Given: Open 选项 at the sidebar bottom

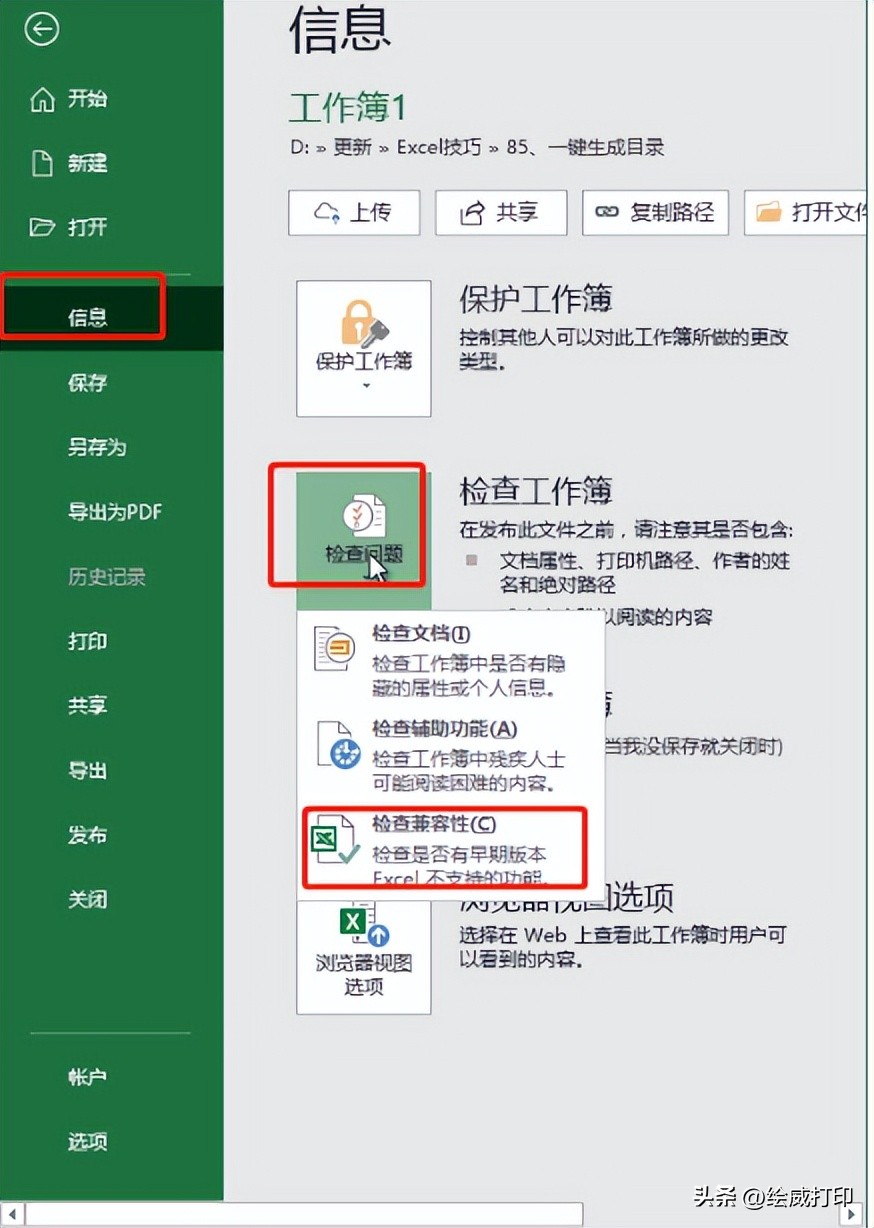Looking at the screenshot, I should (x=86, y=1141).
